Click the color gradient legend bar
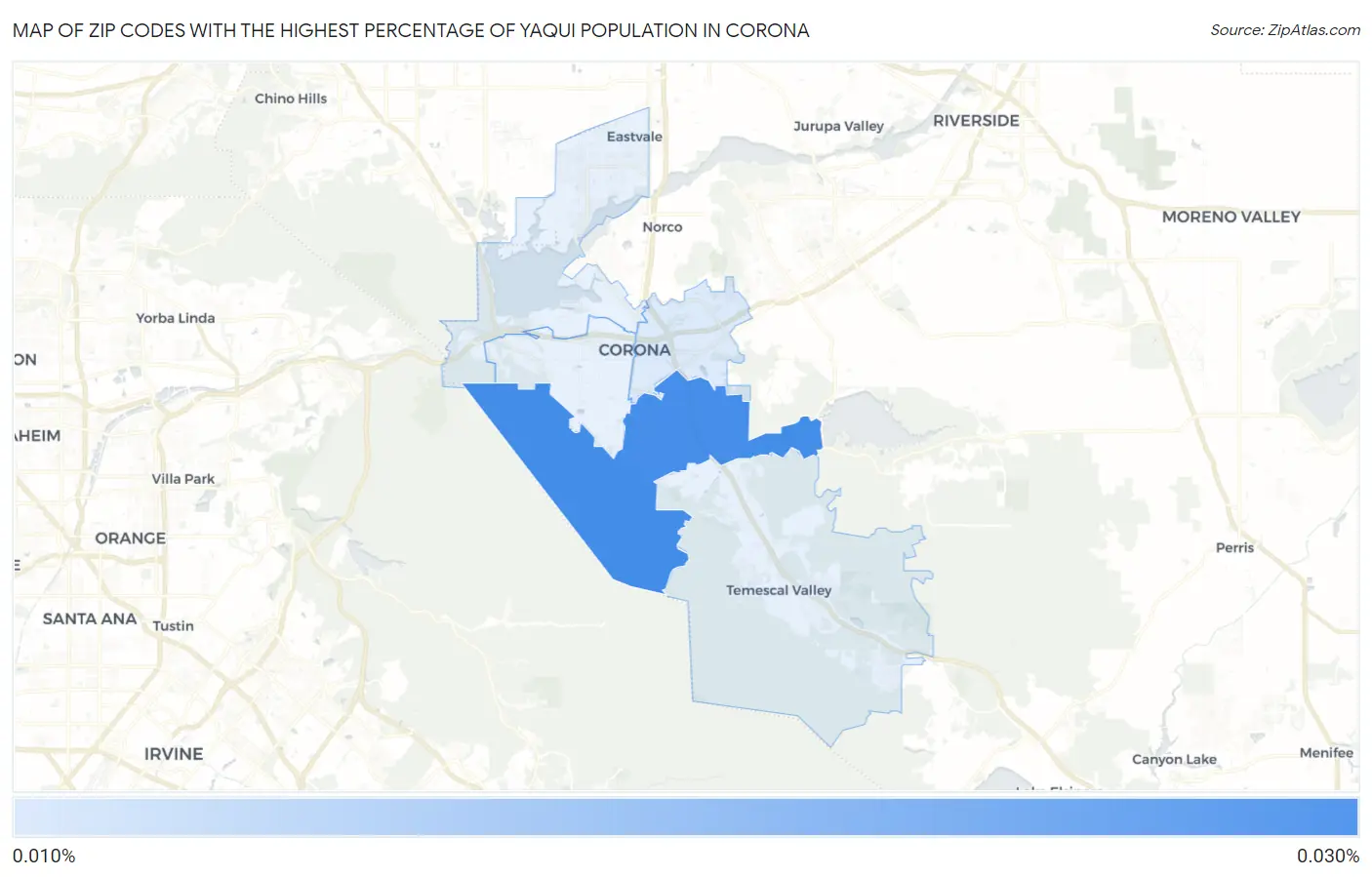Screen dimensions: 1372x877 (686, 817)
